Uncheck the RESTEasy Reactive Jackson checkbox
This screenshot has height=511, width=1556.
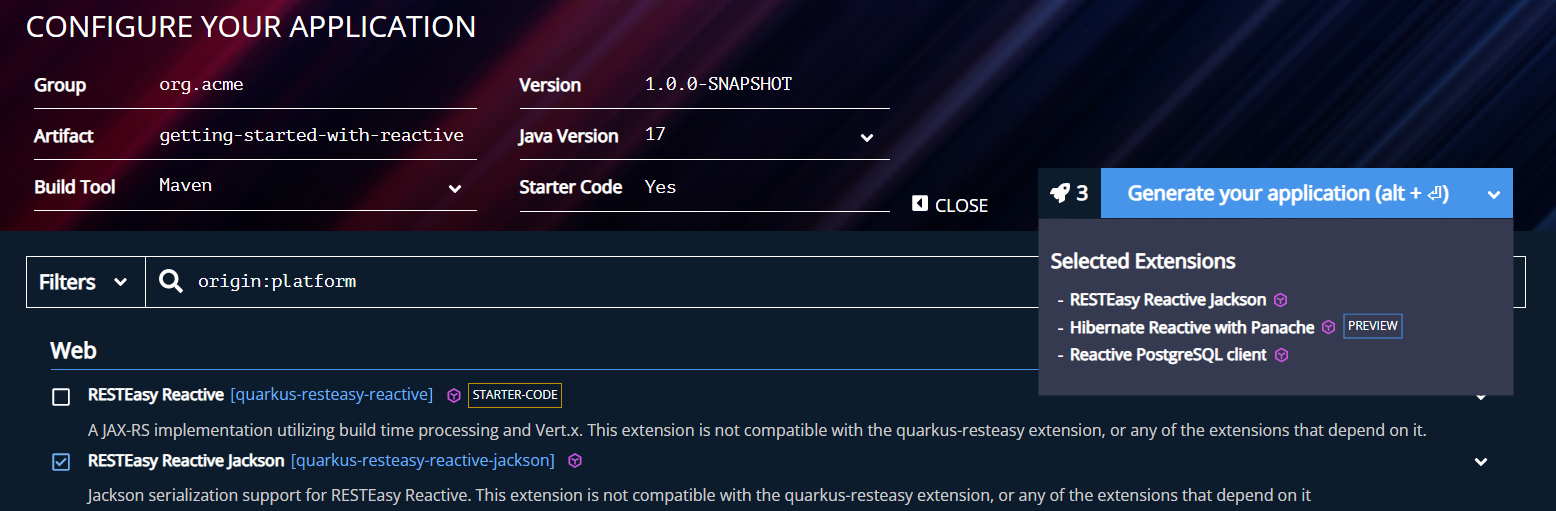(x=61, y=462)
